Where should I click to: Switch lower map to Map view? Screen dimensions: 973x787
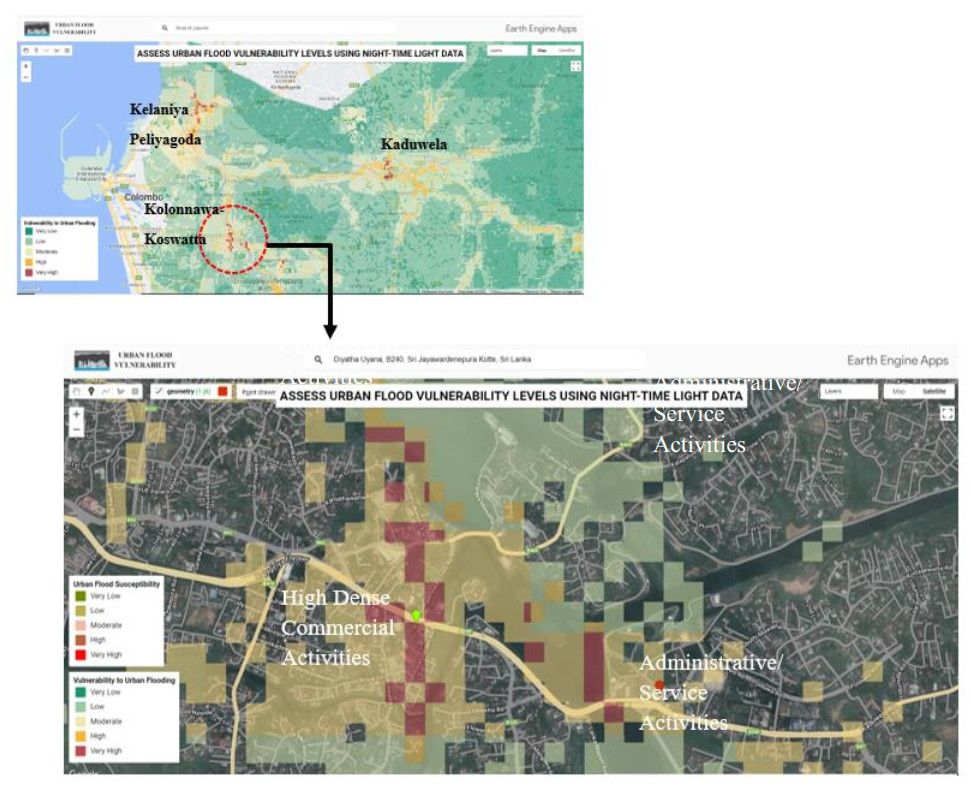coord(898,392)
